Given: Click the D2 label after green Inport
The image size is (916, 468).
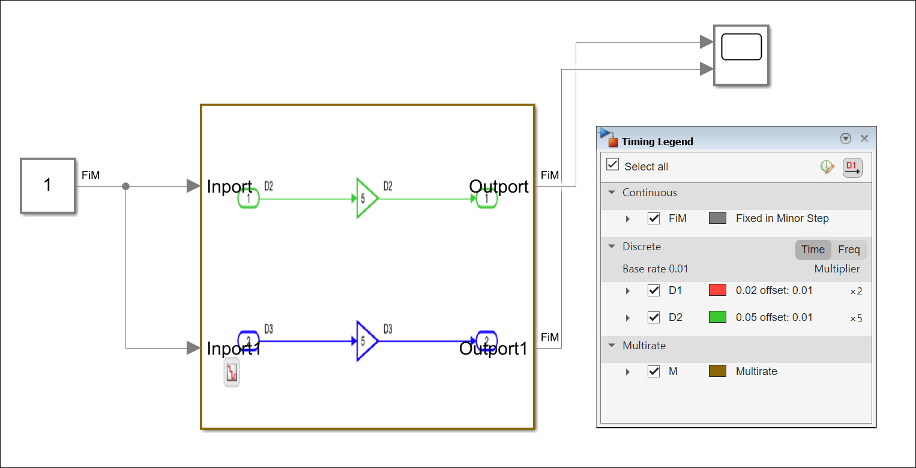Looking at the screenshot, I should click(269, 186).
